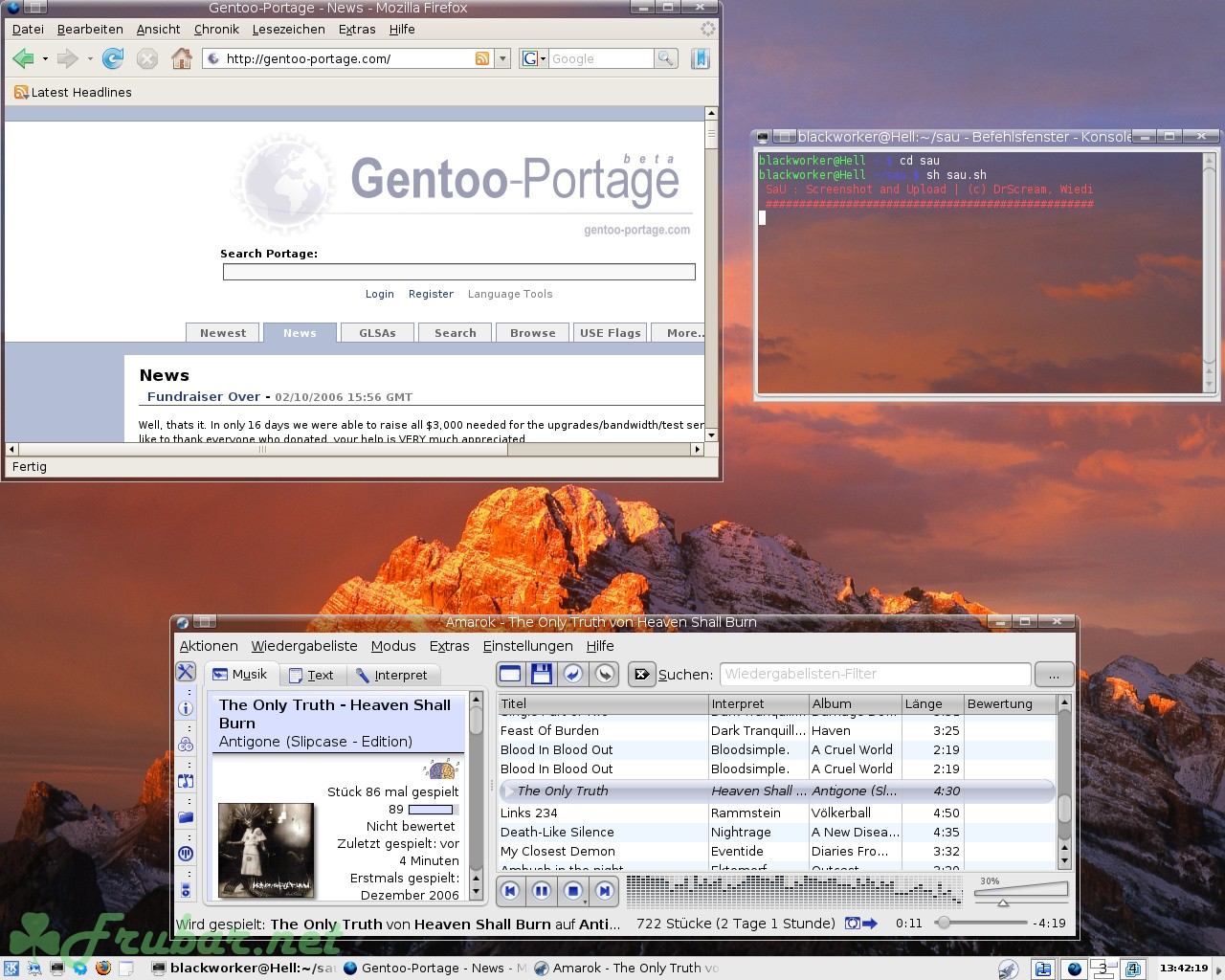
Task: Click the bookmark icon beside Firefox search
Action: 701,58
